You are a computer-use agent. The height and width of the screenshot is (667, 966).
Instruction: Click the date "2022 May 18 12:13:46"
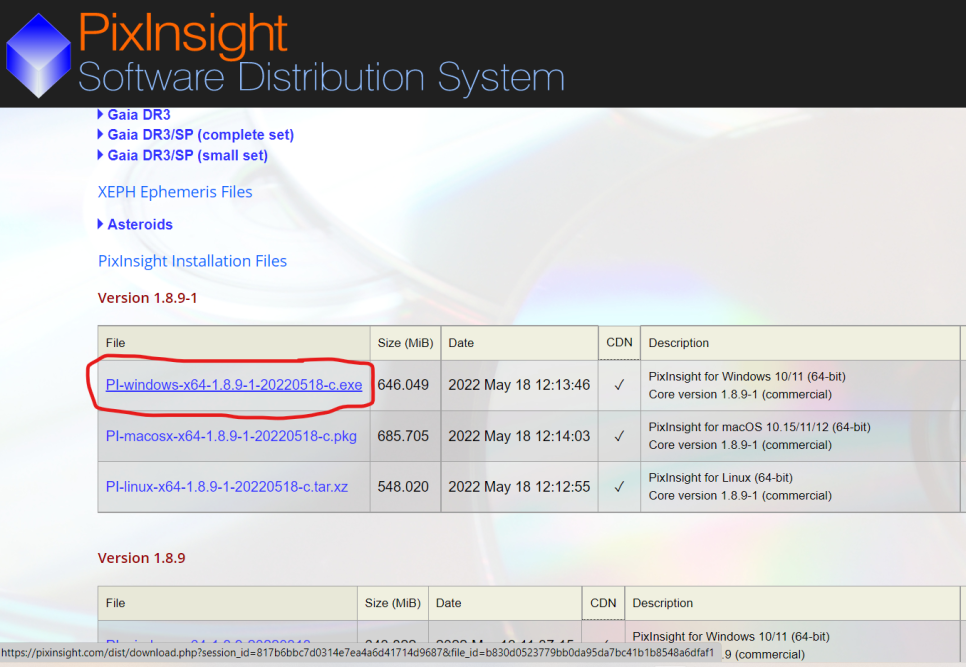(519, 385)
